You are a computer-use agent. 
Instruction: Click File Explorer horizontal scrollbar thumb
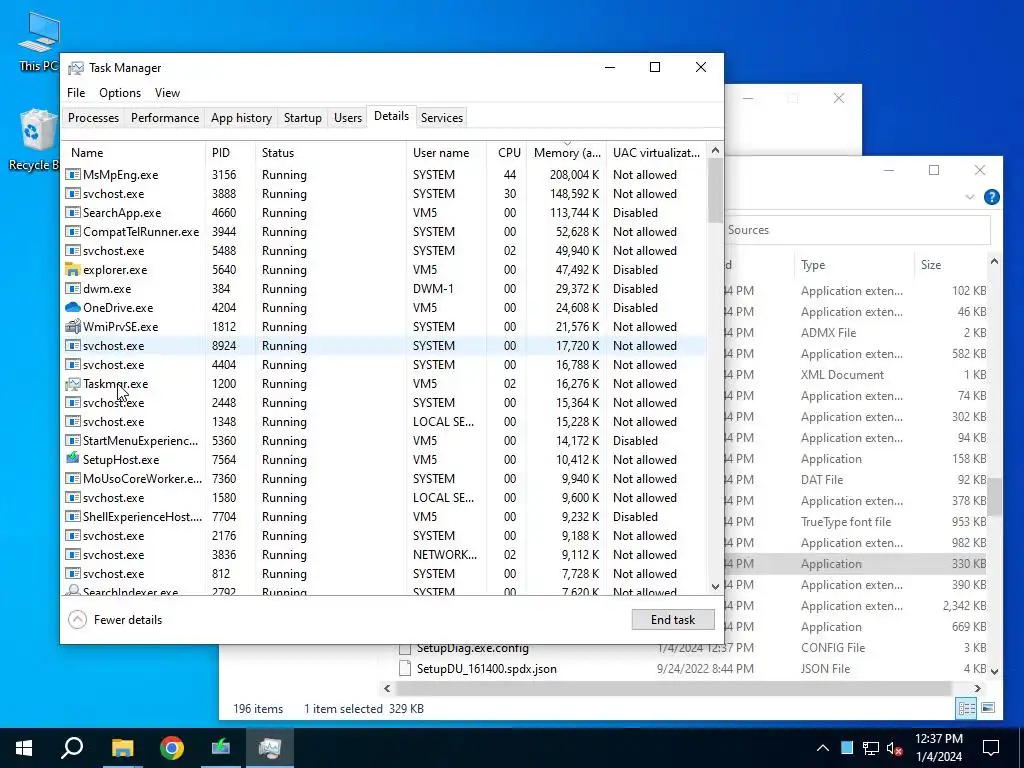[x=673, y=688]
